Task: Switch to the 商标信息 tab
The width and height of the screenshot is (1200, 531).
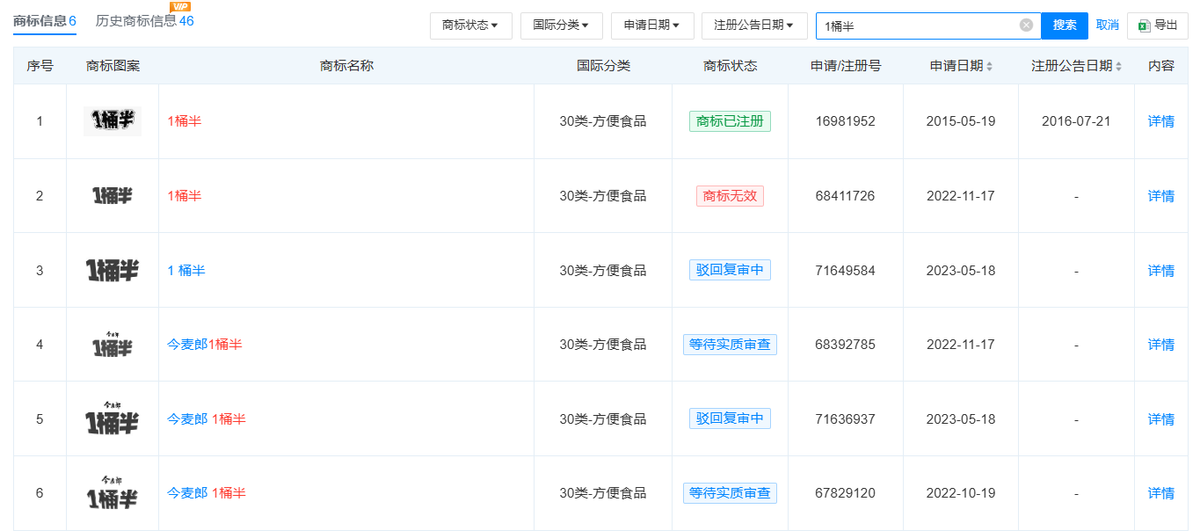Action: coord(44,20)
